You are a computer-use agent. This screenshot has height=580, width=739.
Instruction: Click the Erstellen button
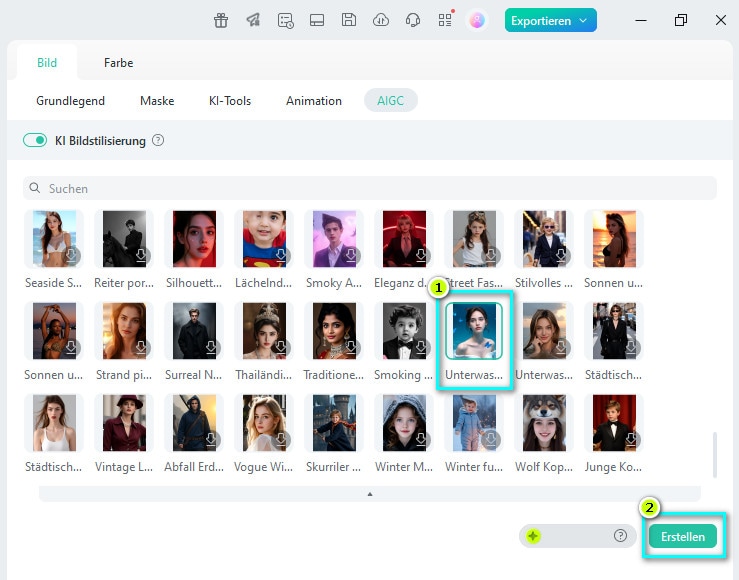[683, 536]
